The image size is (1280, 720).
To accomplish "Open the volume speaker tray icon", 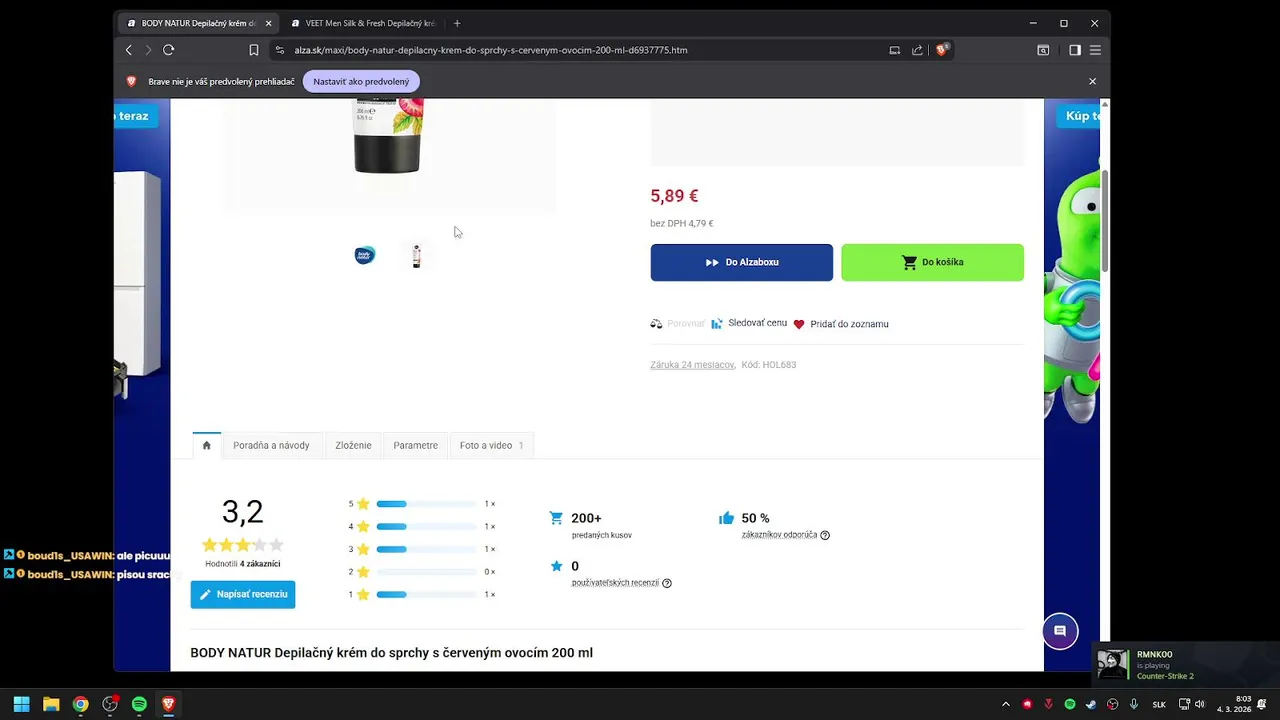I will pos(1199,704).
